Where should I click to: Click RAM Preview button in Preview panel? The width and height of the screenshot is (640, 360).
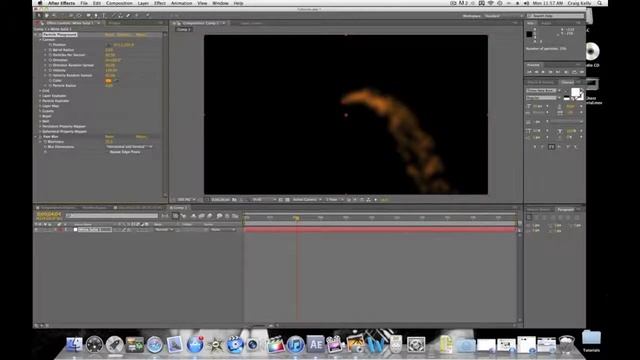[x=582, y=72]
